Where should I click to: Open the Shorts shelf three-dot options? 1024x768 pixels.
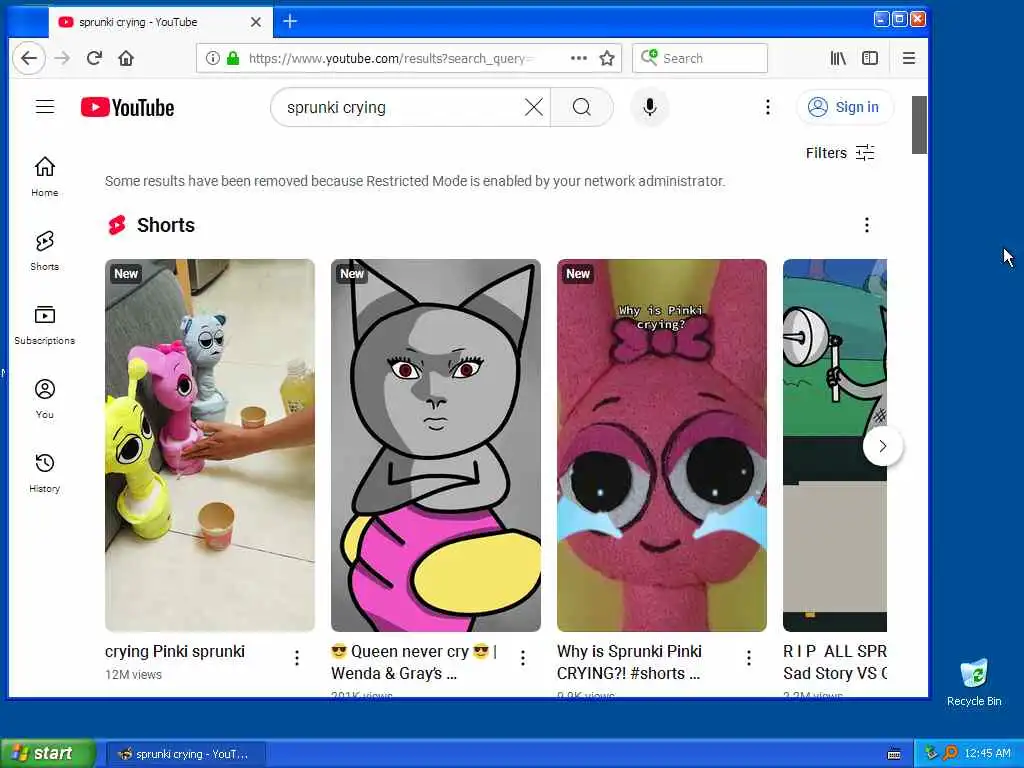click(867, 225)
